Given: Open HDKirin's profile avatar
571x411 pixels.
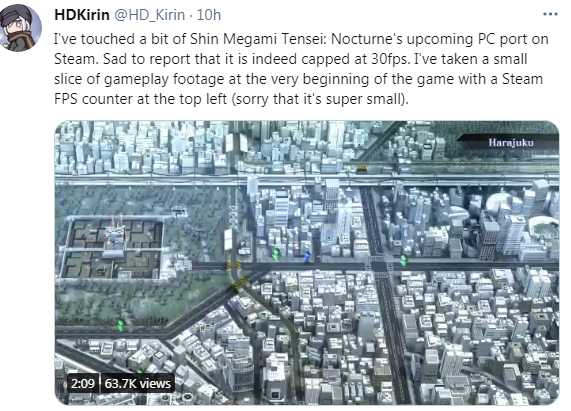Looking at the screenshot, I should pos(20,28).
